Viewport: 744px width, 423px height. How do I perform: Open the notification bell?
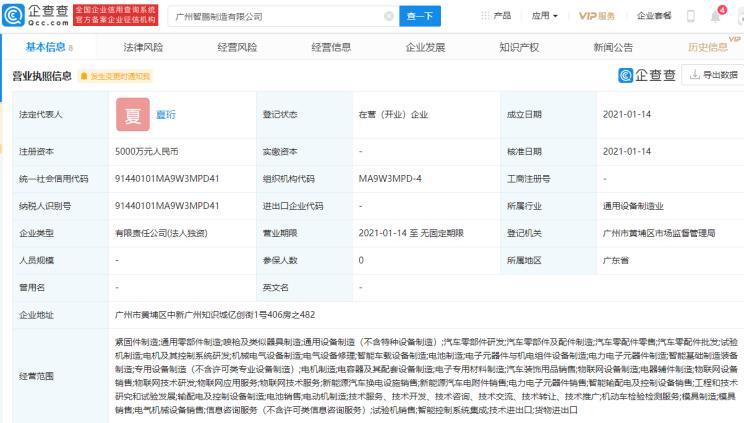coord(715,17)
